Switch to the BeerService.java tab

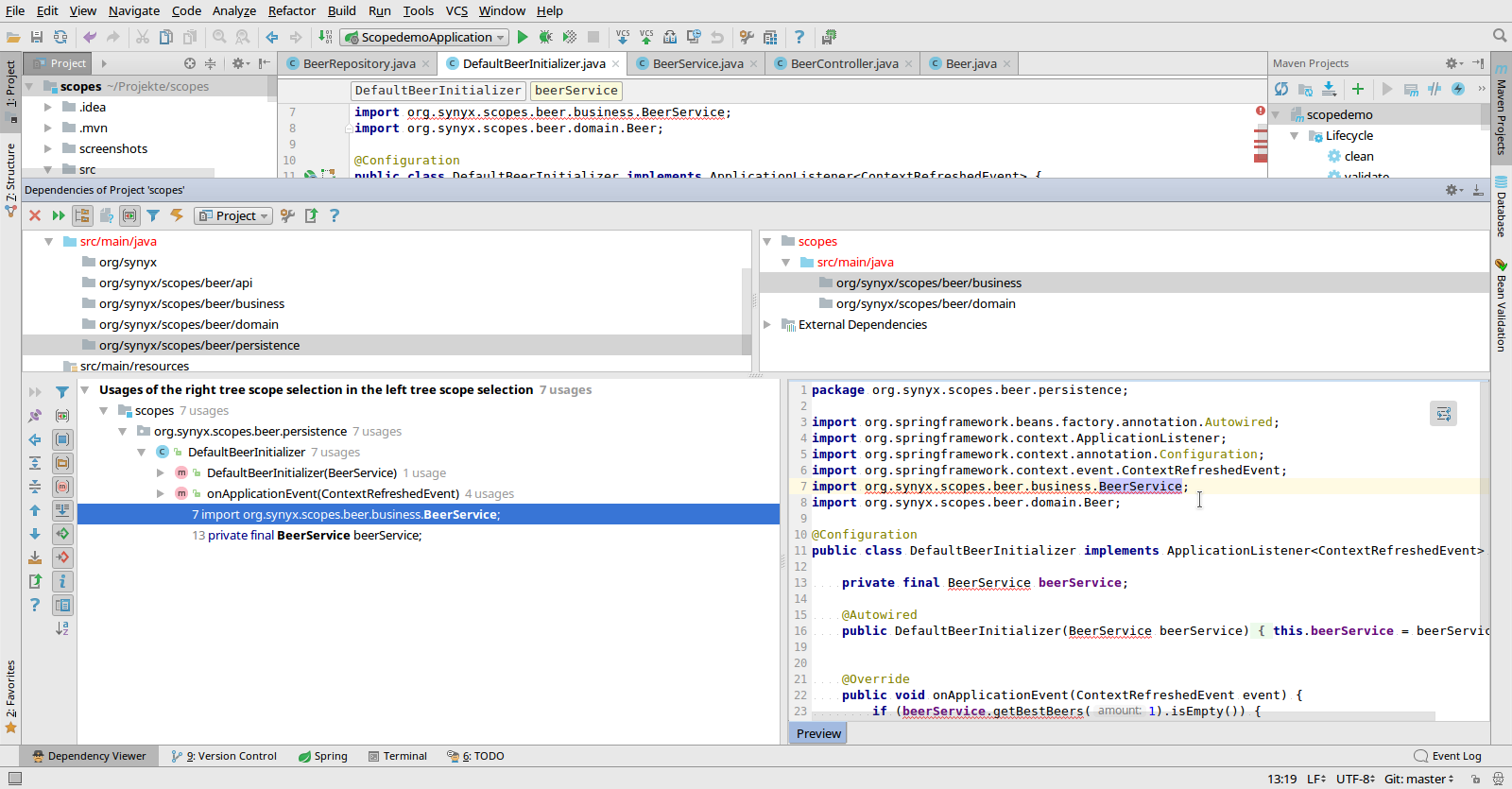point(697,63)
